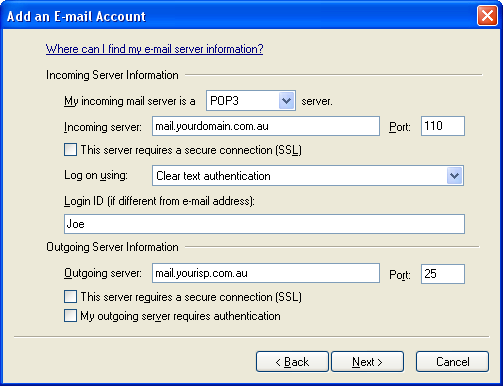
Task: Click the 'Log on using:' label
Action: point(96,175)
